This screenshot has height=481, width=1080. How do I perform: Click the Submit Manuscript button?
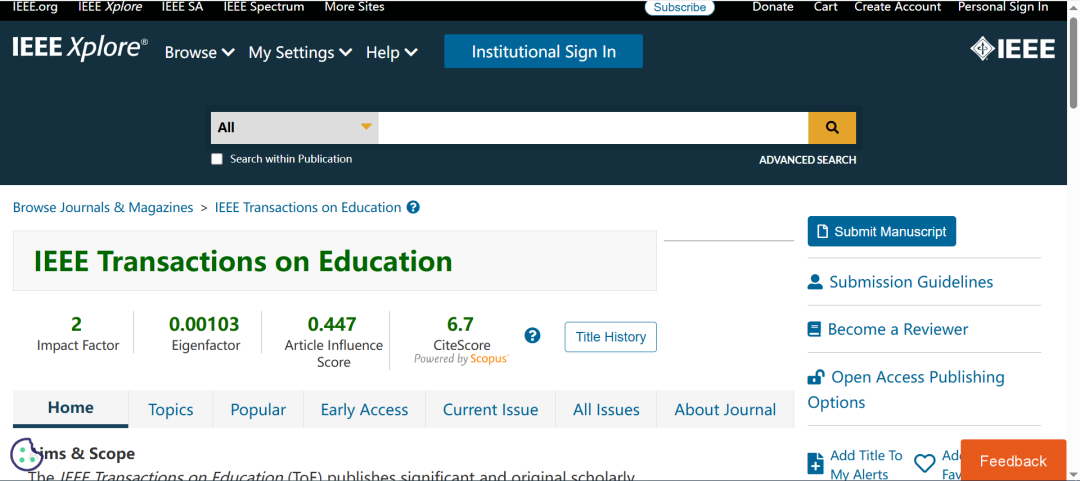pyautogui.click(x=882, y=232)
